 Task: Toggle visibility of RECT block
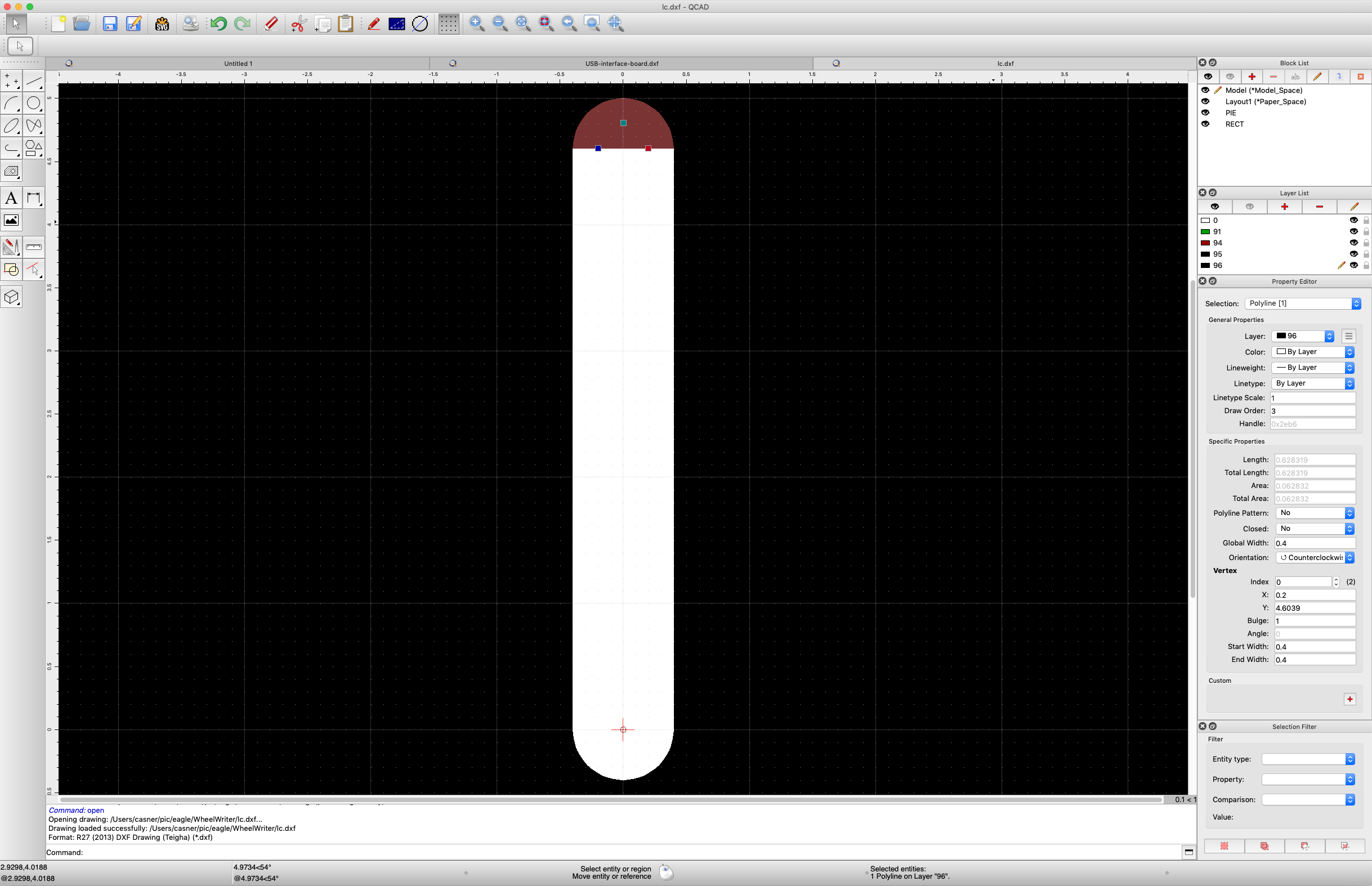[x=1205, y=124]
